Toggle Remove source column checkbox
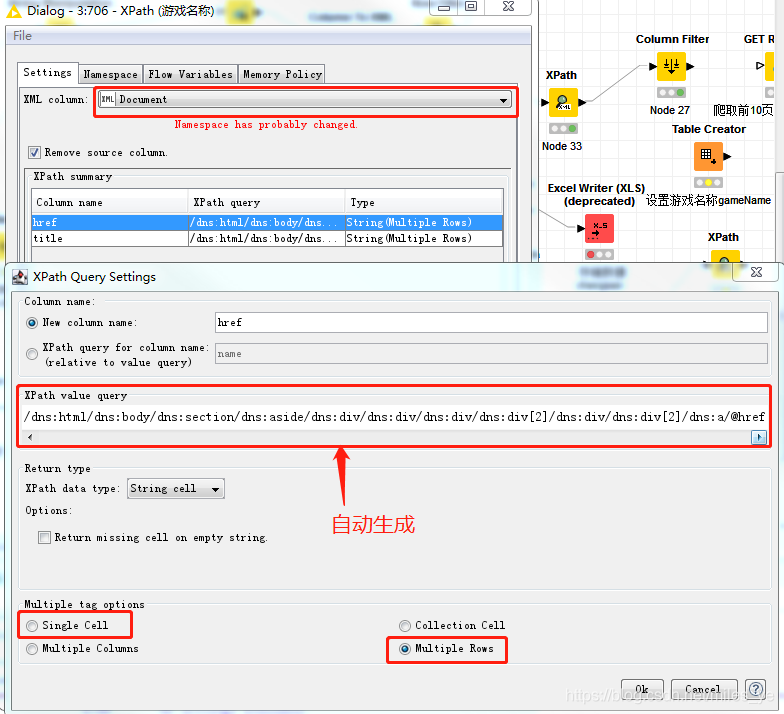 click(x=34, y=152)
